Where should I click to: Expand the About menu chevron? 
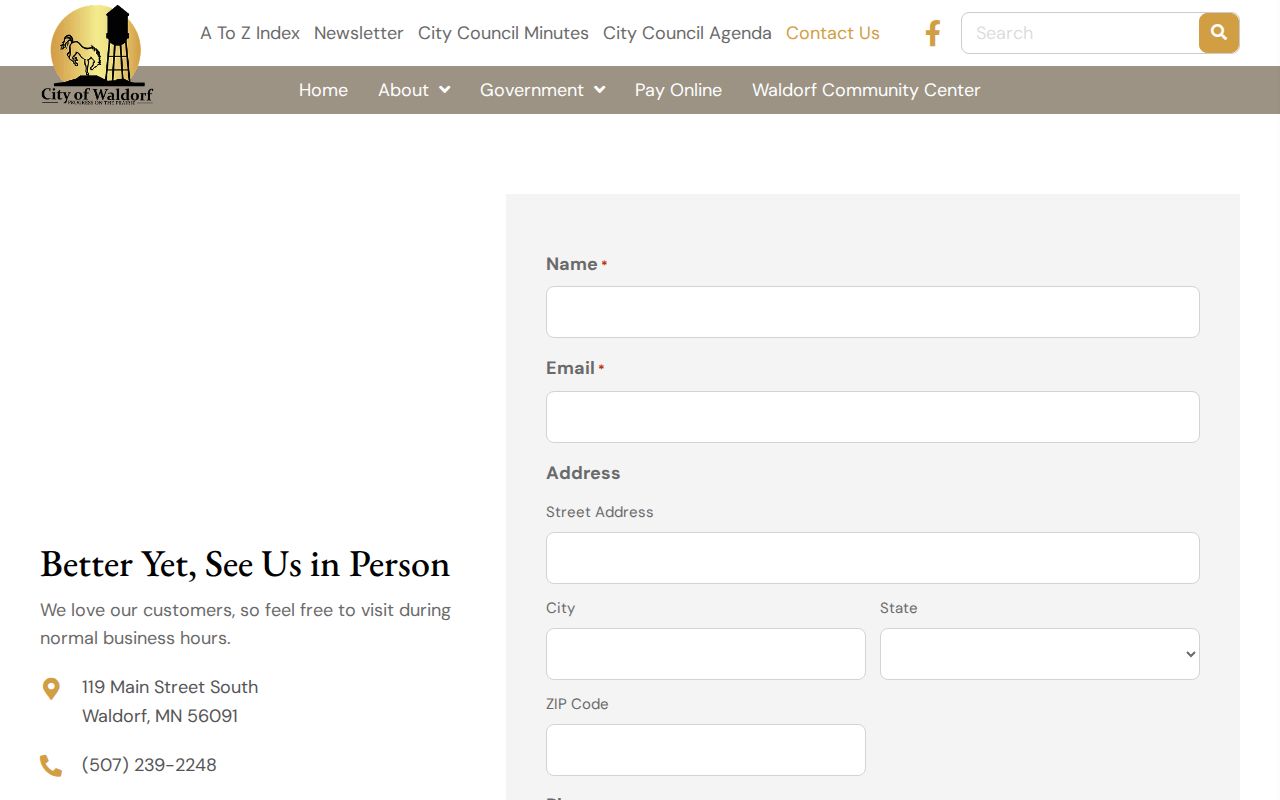tap(444, 90)
